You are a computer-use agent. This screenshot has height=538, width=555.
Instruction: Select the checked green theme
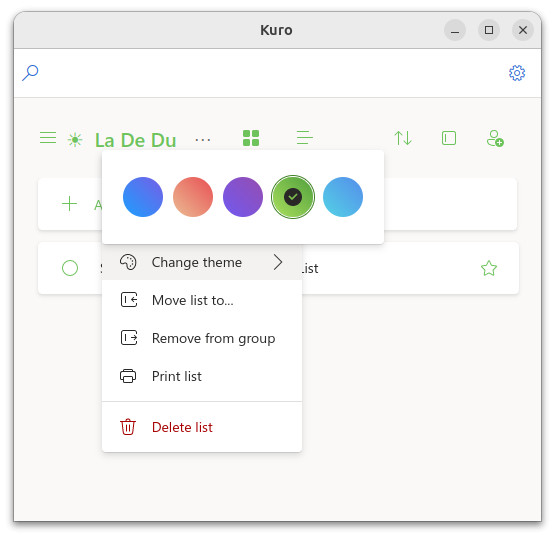(x=293, y=197)
